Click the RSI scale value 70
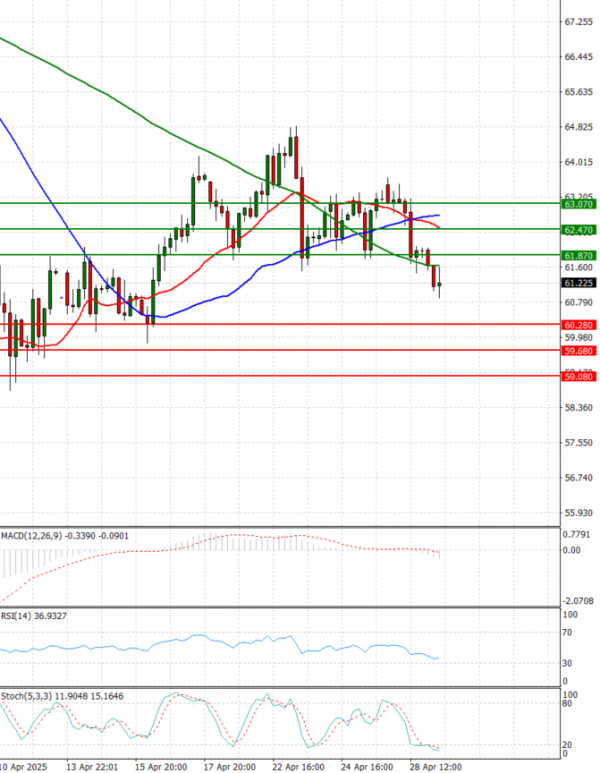600x773 pixels. [567, 634]
